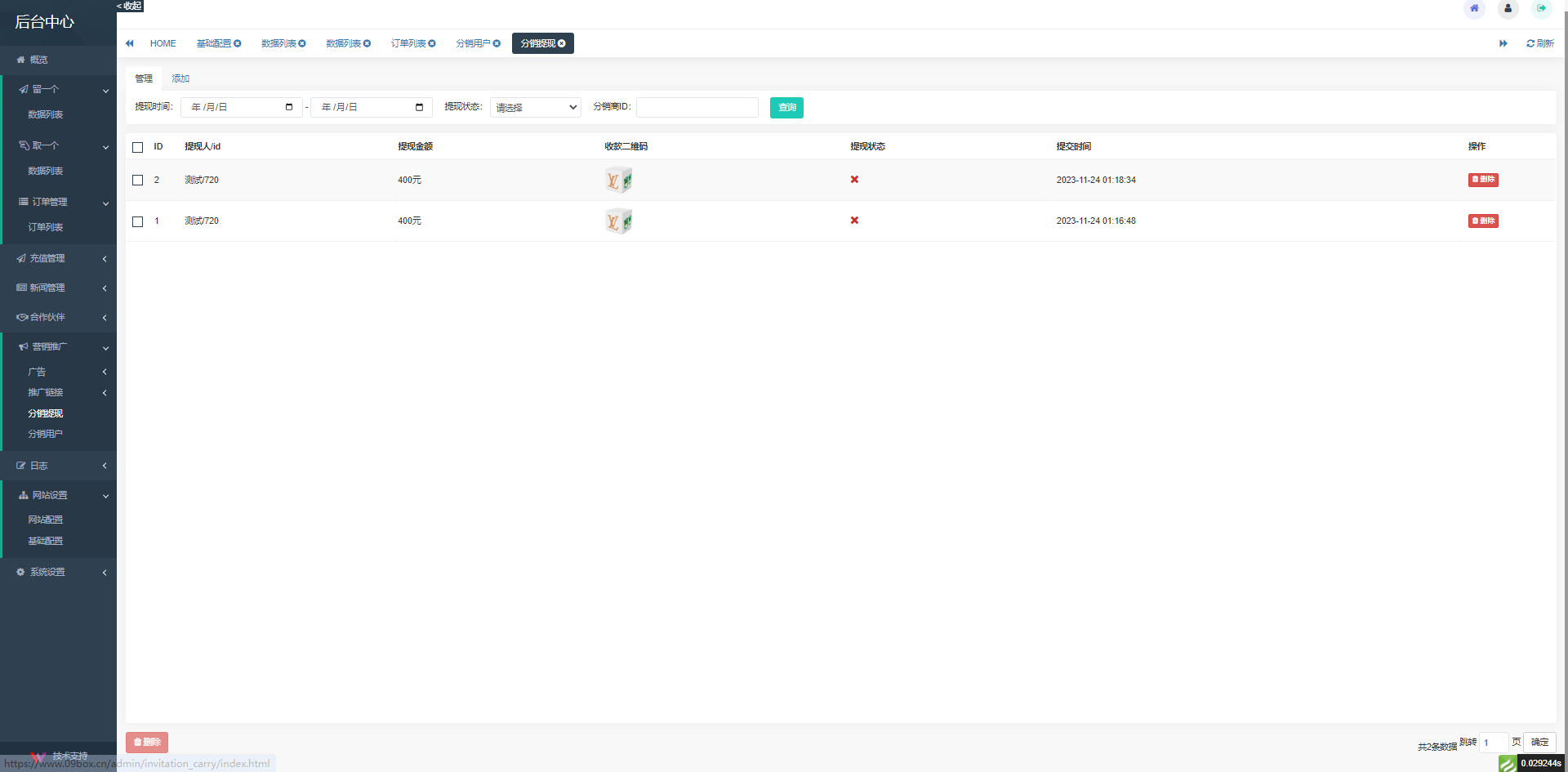The height and width of the screenshot is (772, 1568).
Task: Switch to the 添加 tab
Action: [x=180, y=79]
